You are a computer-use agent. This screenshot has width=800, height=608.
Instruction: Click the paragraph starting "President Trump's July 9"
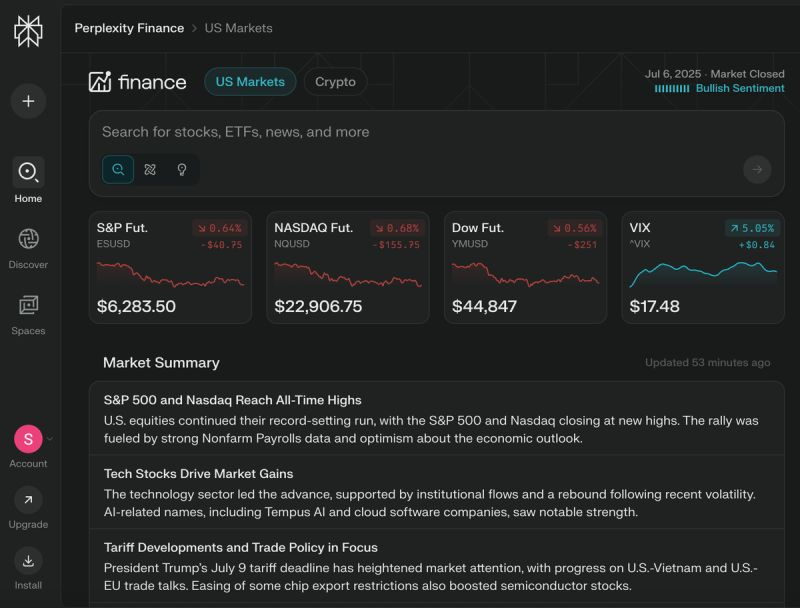(431, 577)
